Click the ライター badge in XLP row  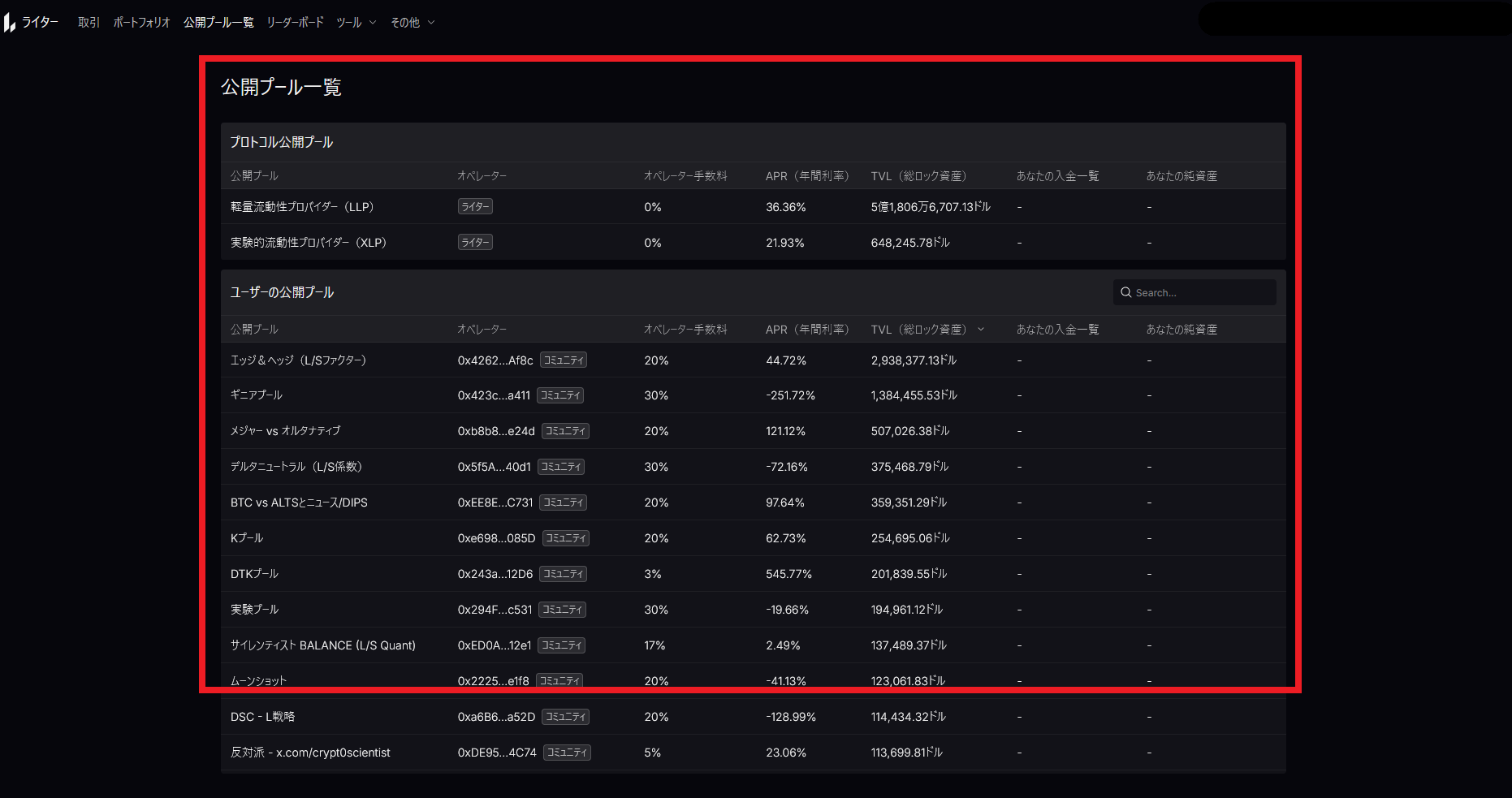[x=475, y=243]
